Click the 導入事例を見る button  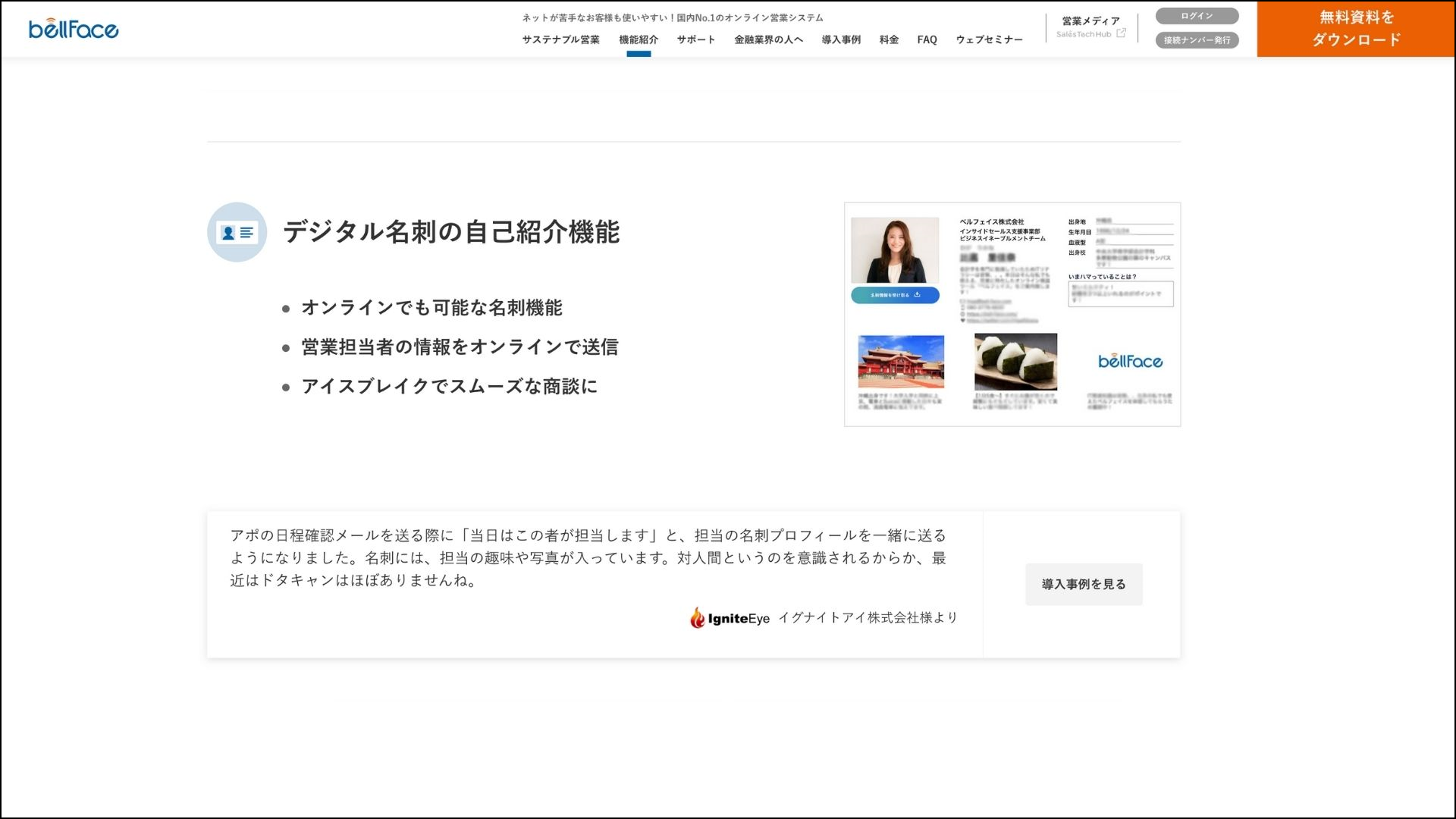click(1083, 584)
